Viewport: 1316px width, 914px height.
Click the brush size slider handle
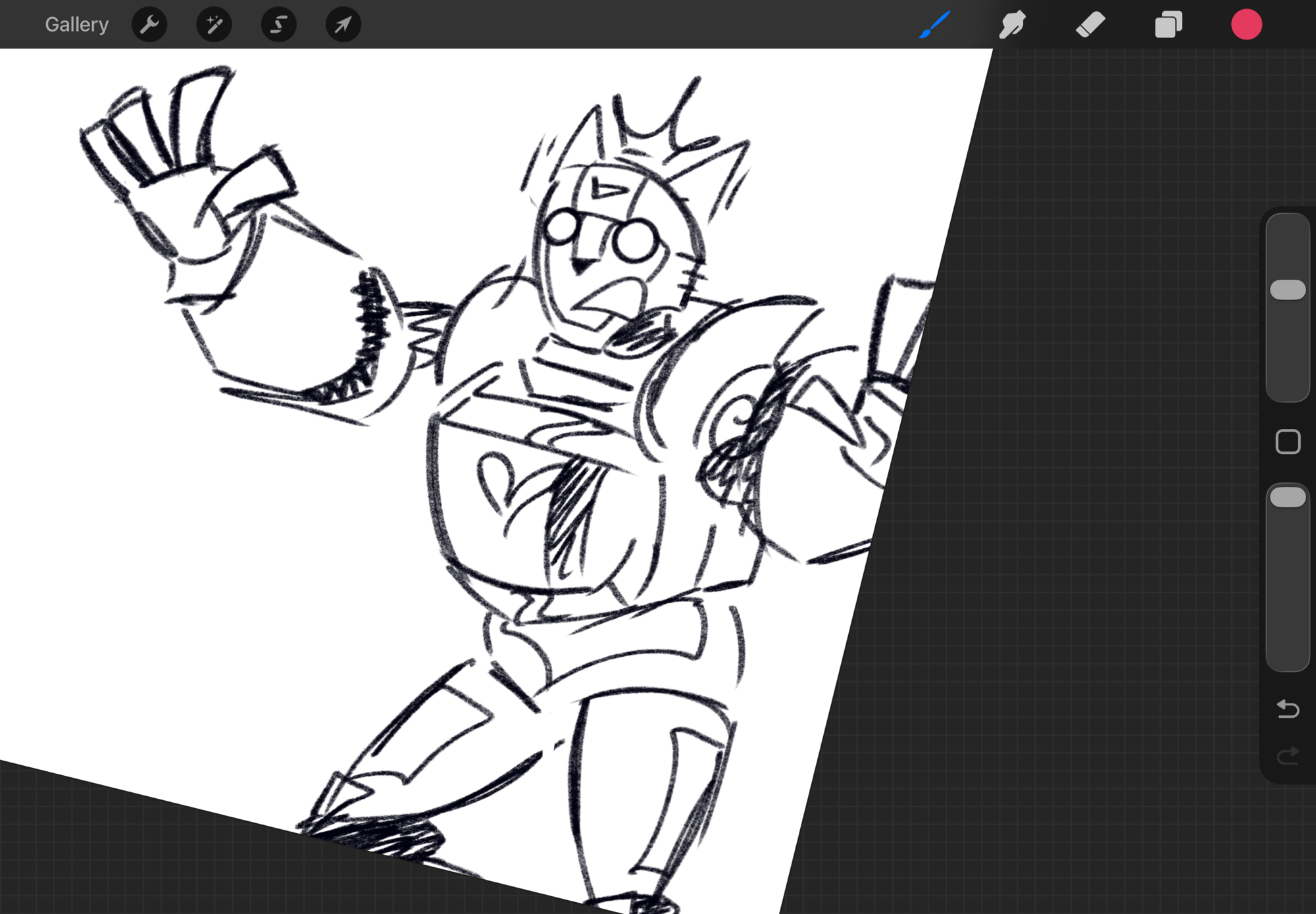pos(1287,290)
